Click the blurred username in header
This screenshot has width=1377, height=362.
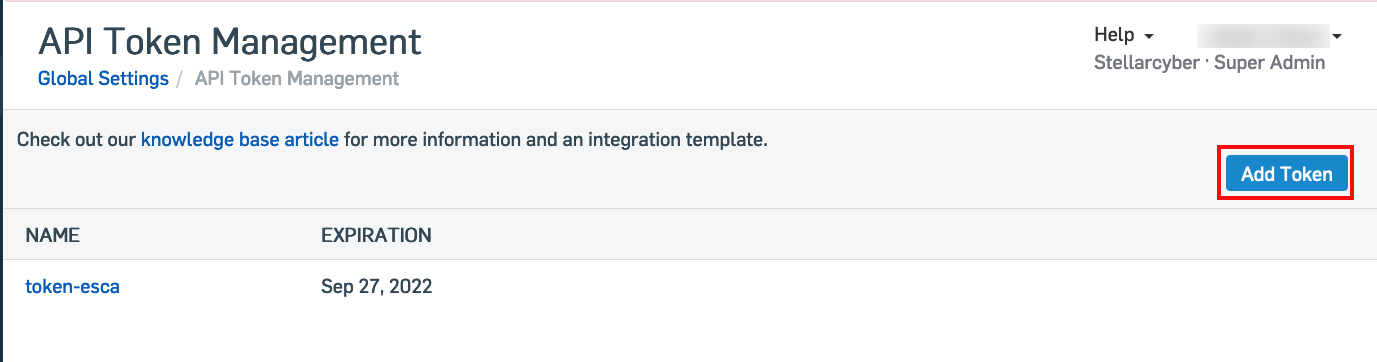(1263, 36)
